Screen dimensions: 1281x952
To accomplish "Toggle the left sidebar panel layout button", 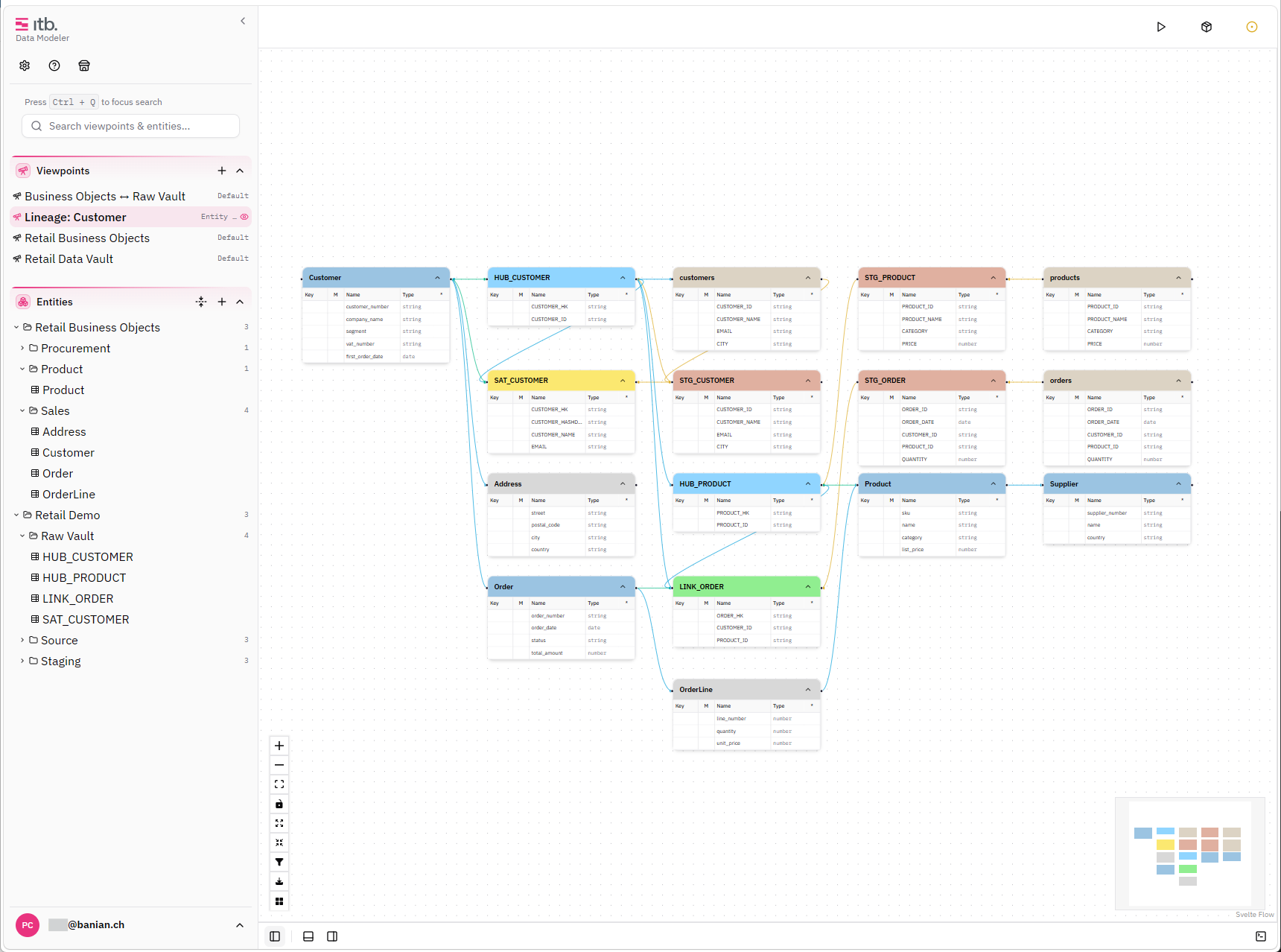I will pyautogui.click(x=275, y=936).
